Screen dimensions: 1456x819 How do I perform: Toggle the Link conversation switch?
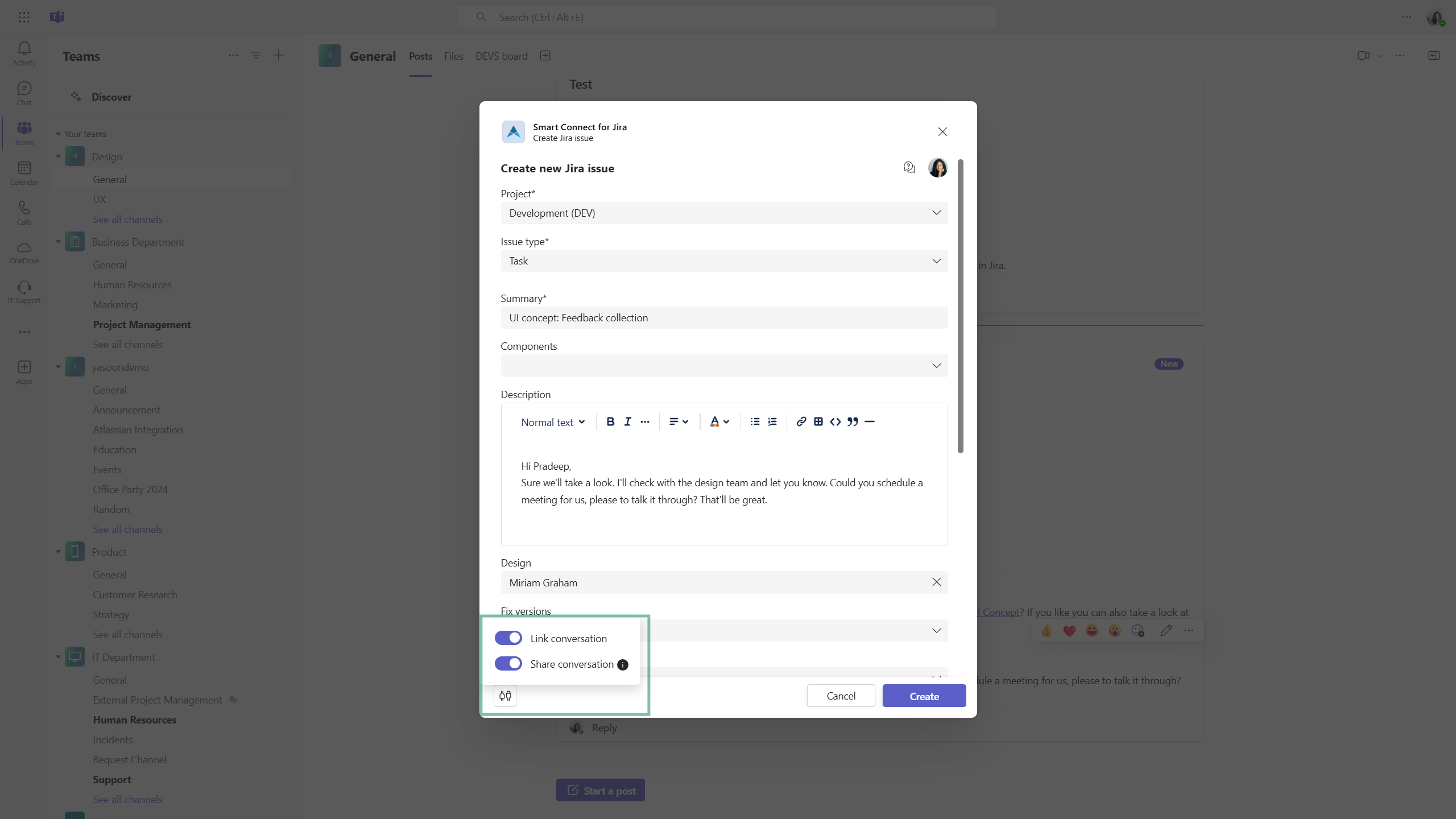pyautogui.click(x=508, y=638)
